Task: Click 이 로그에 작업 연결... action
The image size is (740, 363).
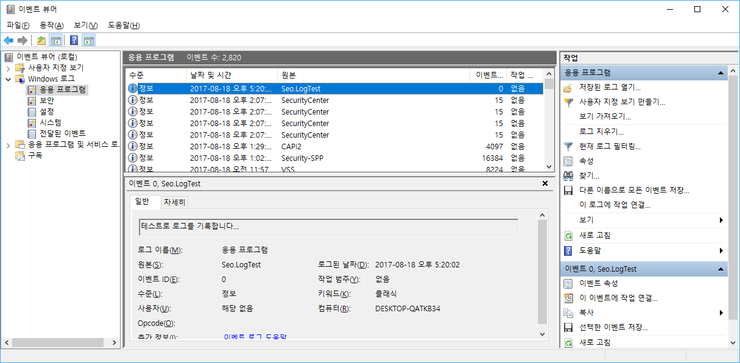Action: (x=615, y=206)
